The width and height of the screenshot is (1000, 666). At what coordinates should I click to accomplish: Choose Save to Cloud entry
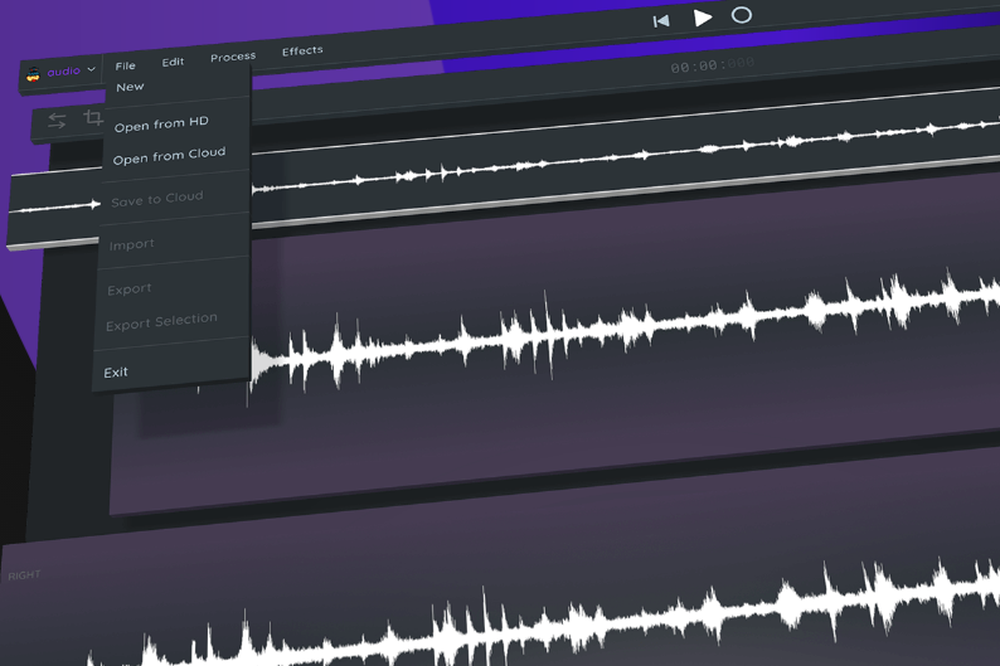point(157,199)
